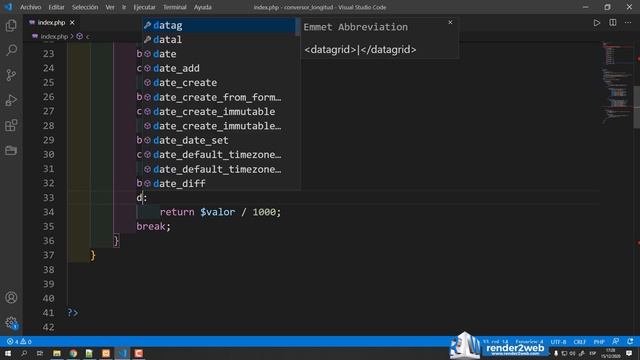Choose the 'date_create_from_form…' suggestion
The image size is (640, 360).
click(x=218, y=97)
